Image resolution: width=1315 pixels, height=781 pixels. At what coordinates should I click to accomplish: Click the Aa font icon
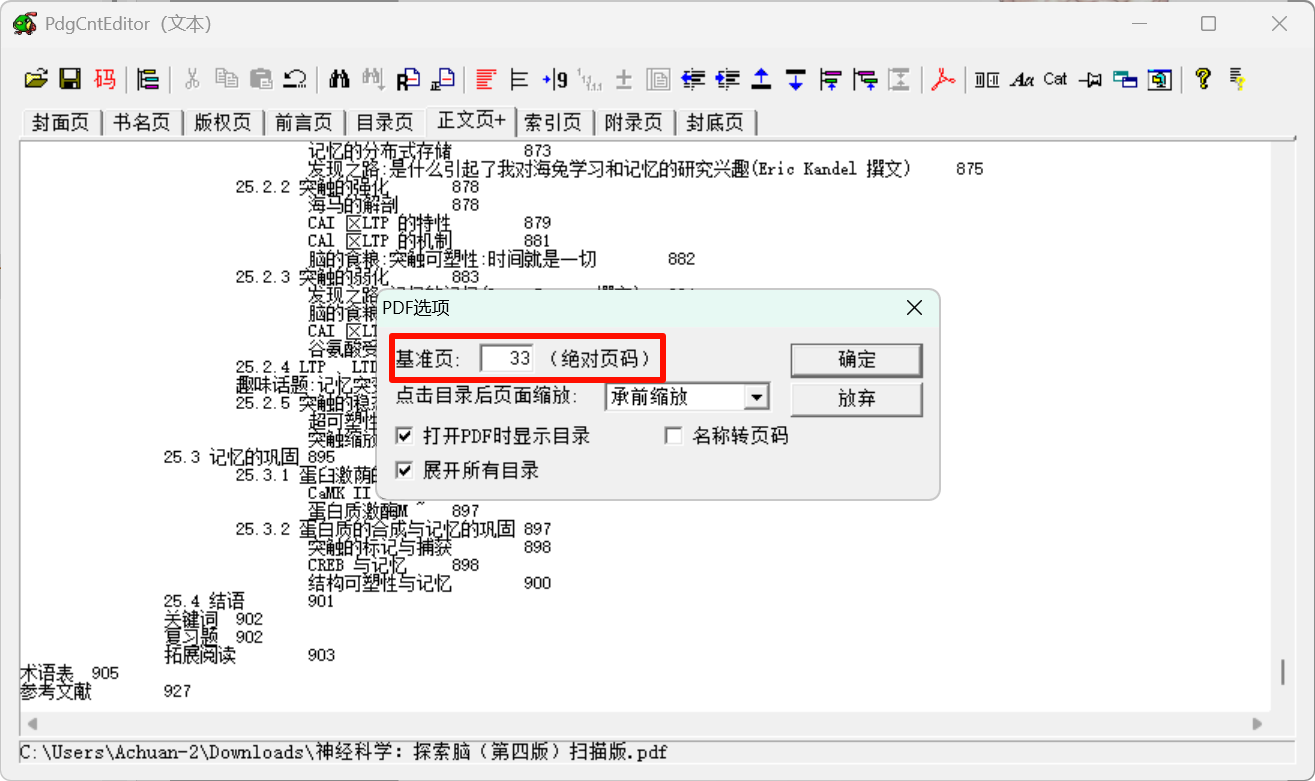pyautogui.click(x=1021, y=79)
